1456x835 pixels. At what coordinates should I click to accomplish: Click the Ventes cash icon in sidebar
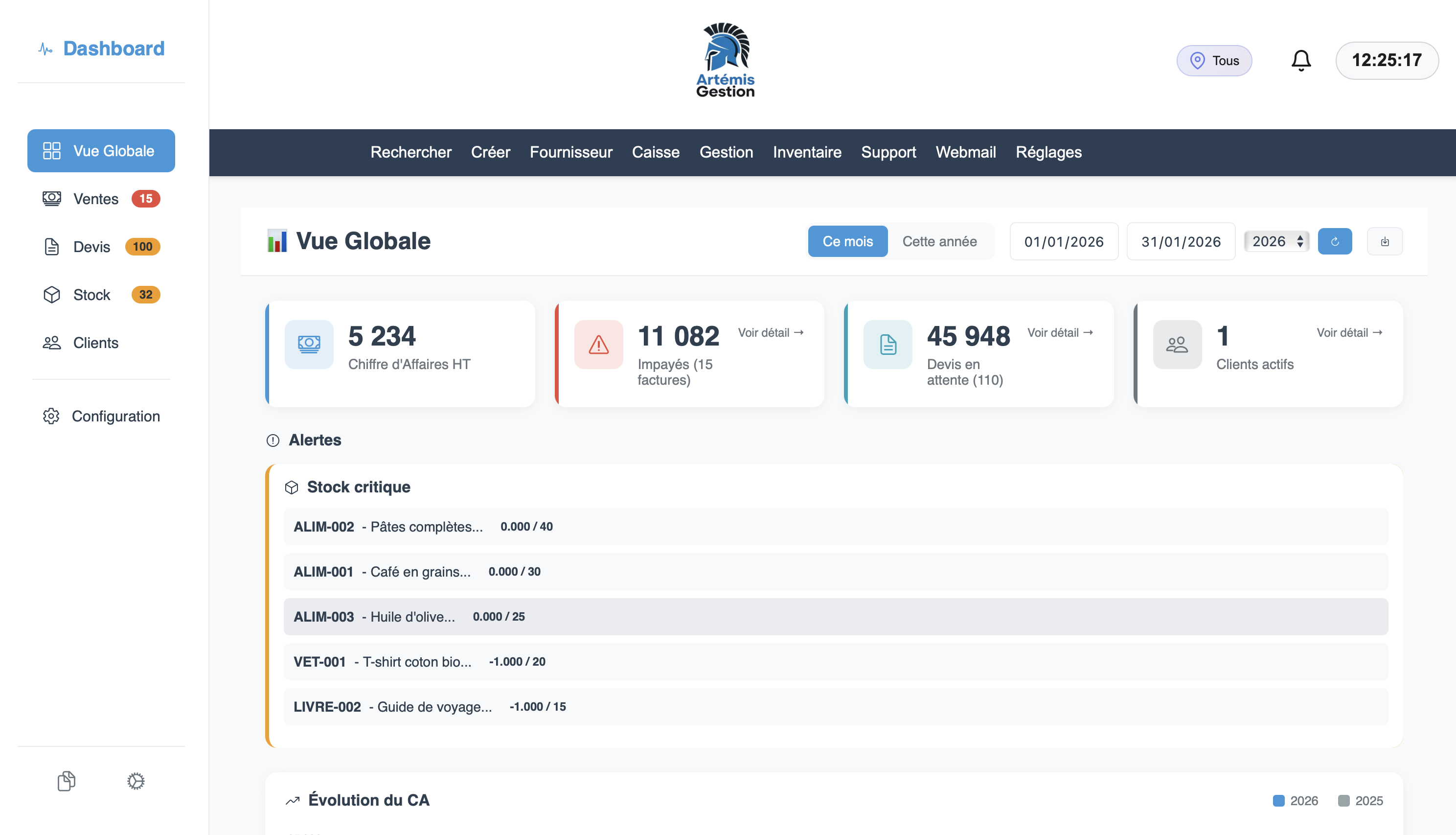[51, 198]
